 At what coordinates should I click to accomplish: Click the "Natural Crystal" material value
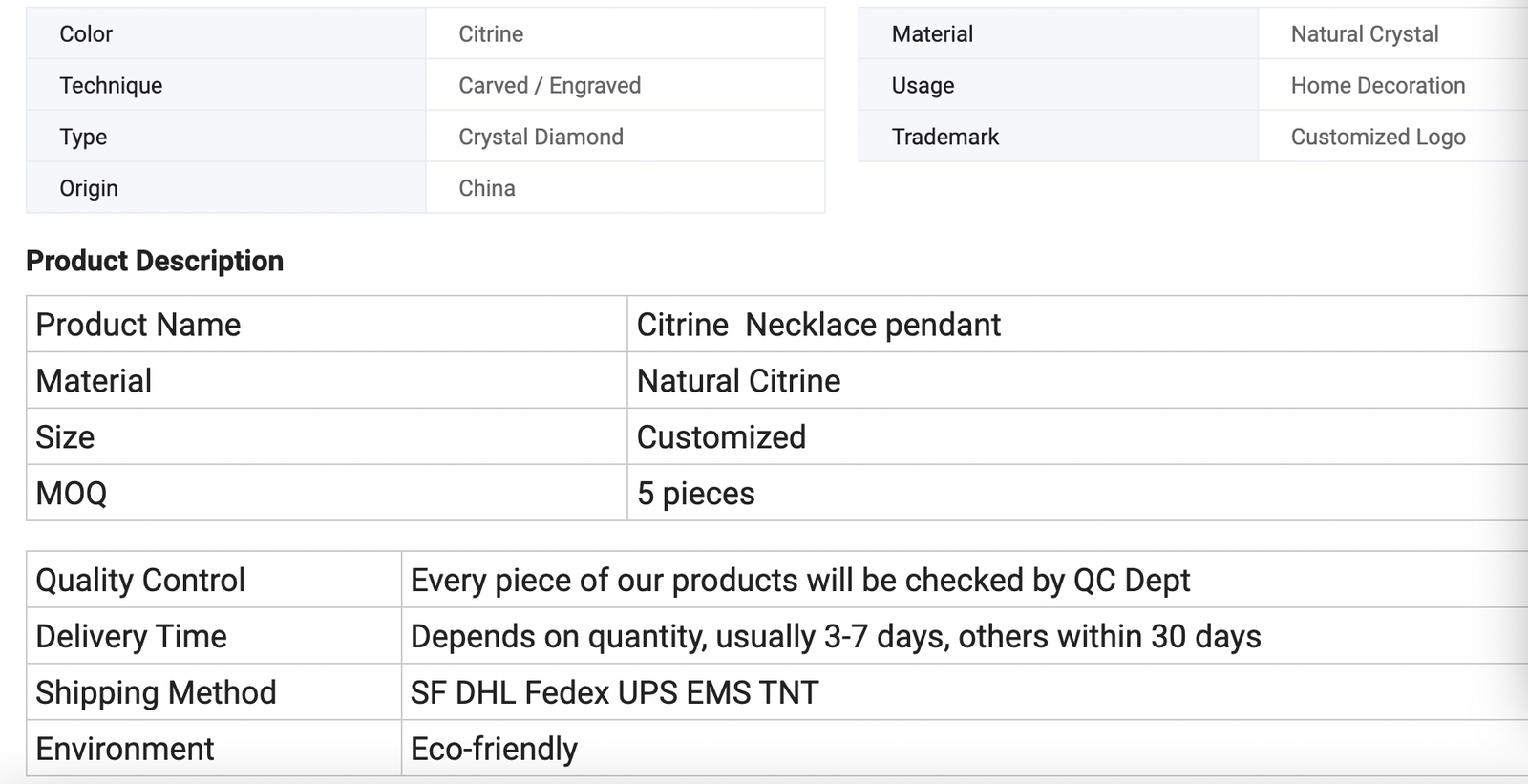[x=1364, y=34]
